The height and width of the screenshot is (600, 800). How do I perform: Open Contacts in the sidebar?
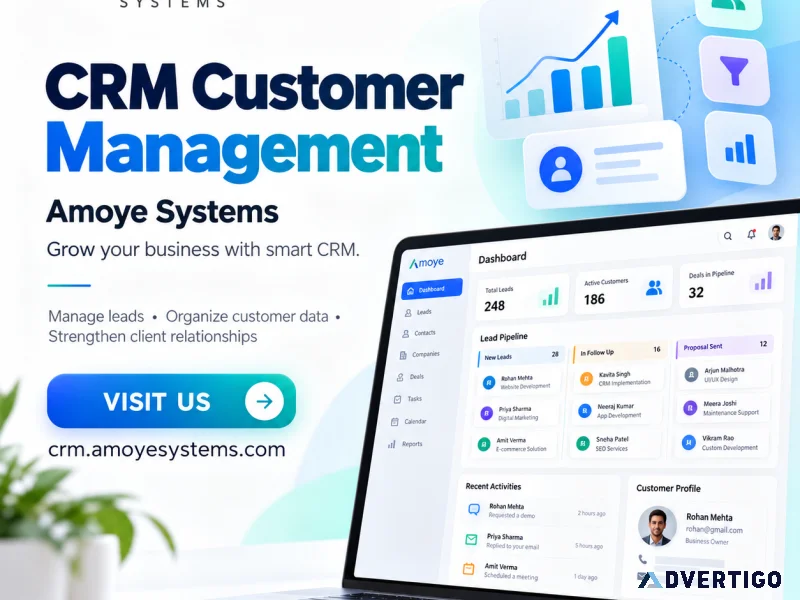click(419, 333)
